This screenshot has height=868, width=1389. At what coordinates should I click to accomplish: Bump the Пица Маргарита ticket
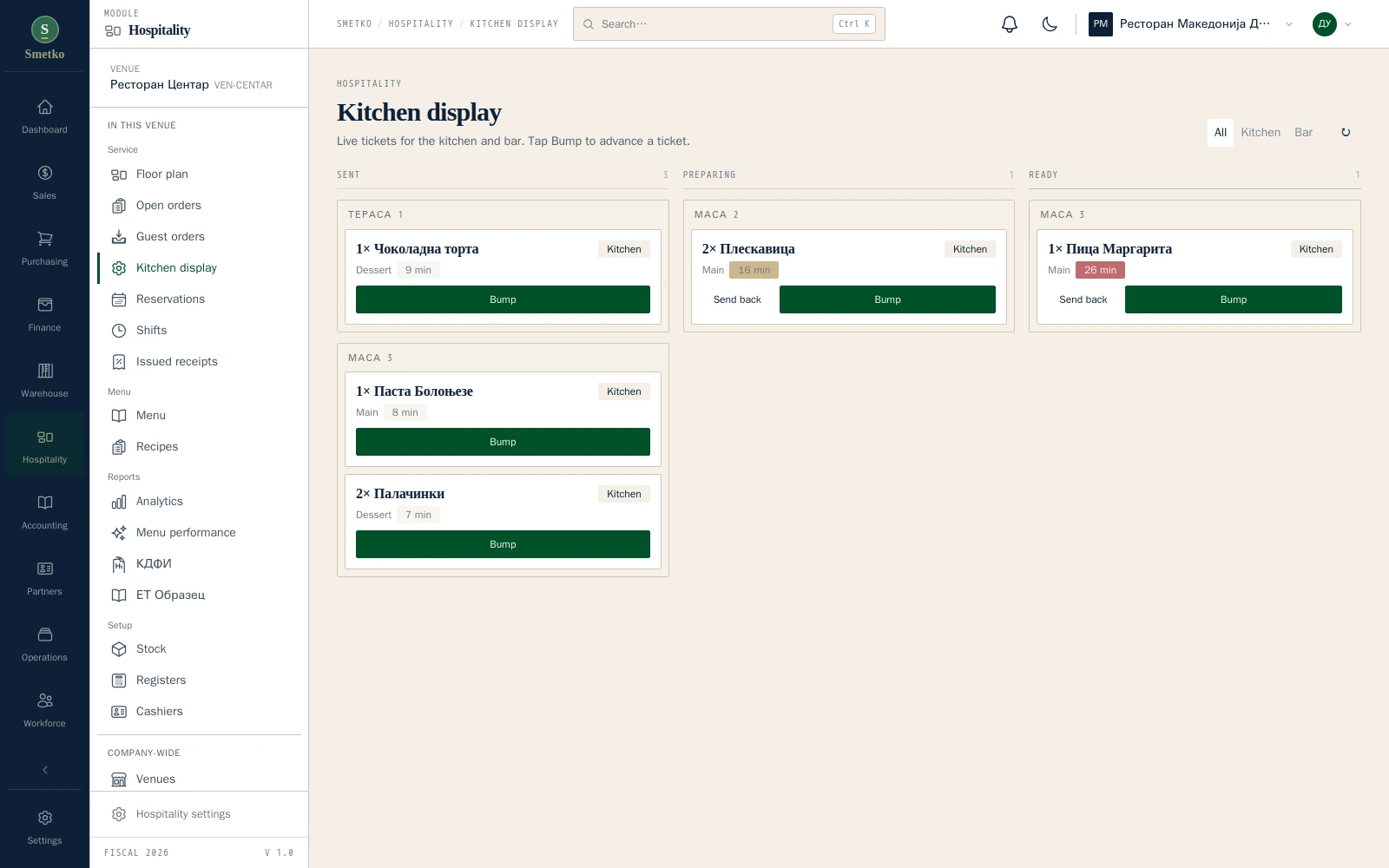[x=1234, y=299]
